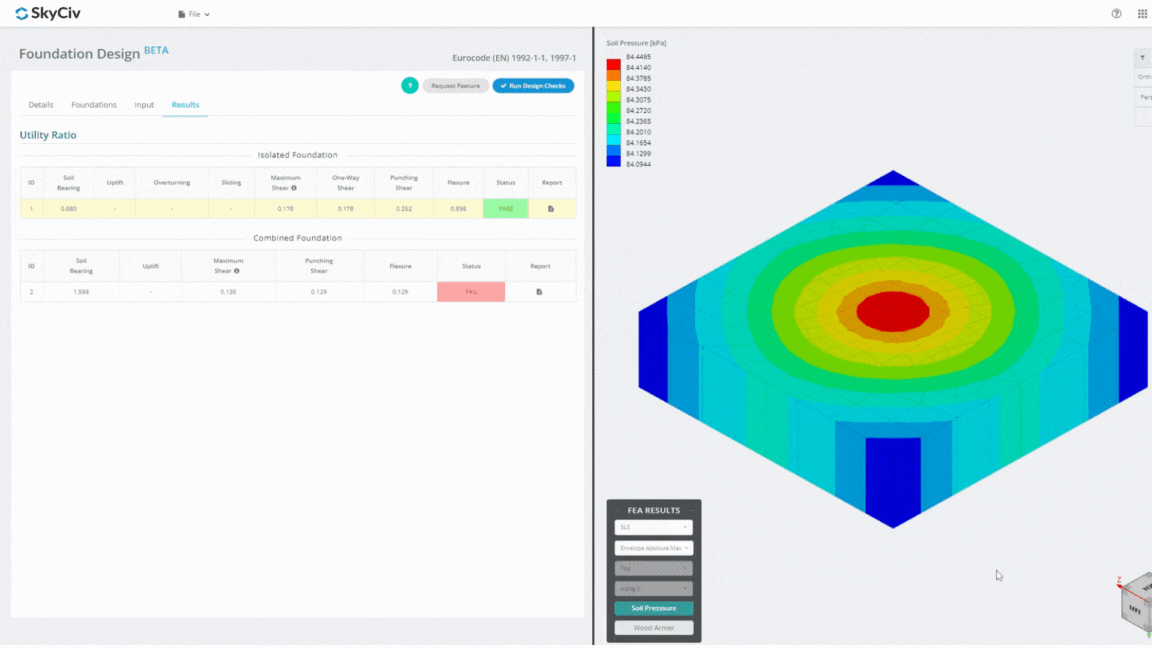
Task: Click the Soil Bearing value 1.566
Action: click(81, 292)
